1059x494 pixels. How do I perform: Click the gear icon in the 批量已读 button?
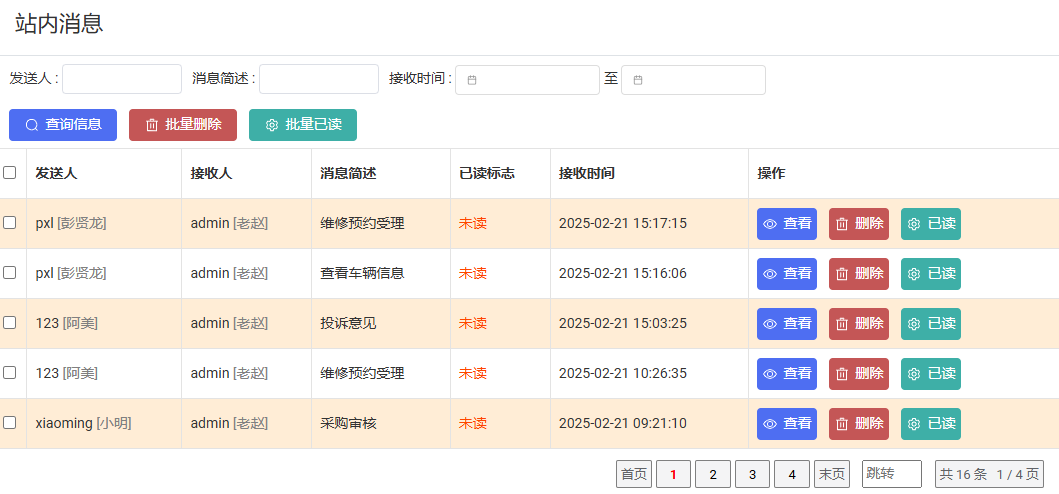[x=272, y=125]
